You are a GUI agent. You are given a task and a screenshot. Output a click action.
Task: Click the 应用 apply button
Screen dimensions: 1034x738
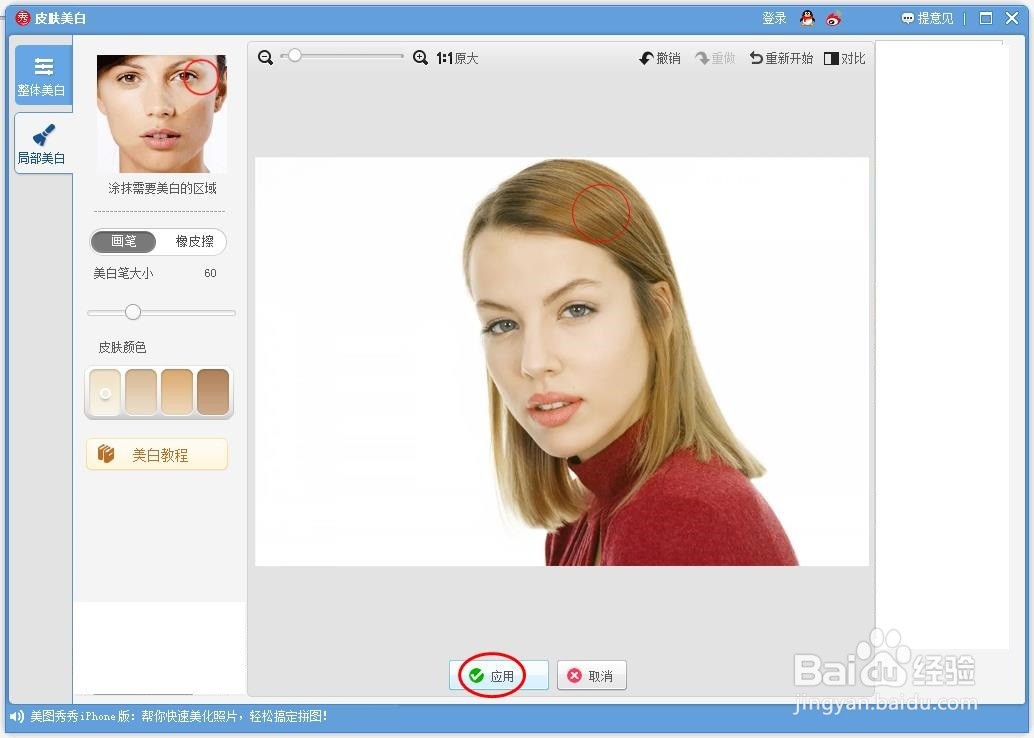pyautogui.click(x=499, y=675)
